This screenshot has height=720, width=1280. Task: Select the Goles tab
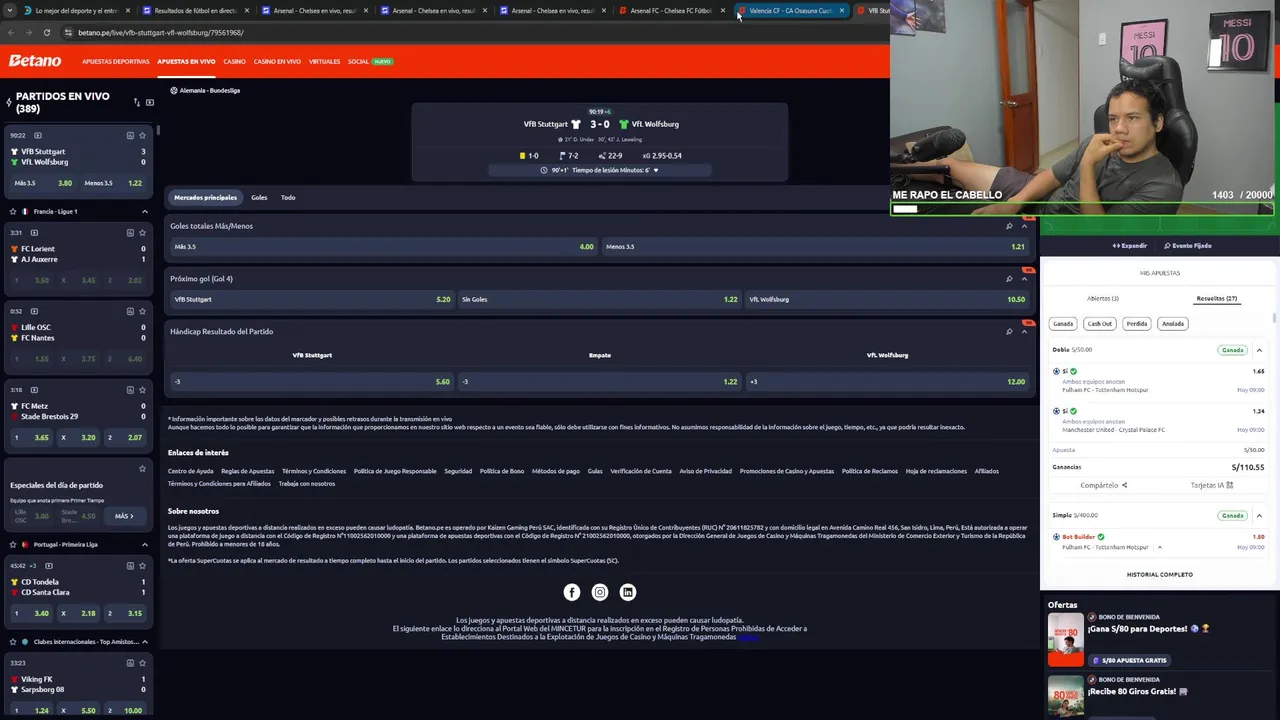[x=259, y=197]
